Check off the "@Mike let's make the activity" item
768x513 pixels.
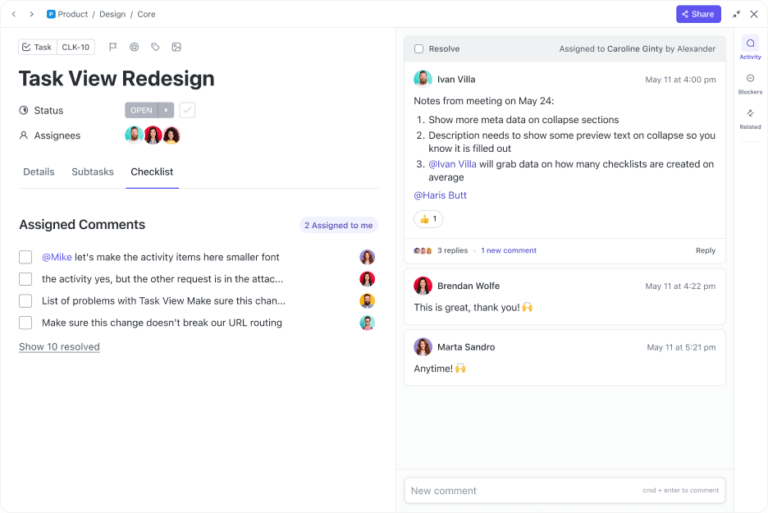coord(26,257)
